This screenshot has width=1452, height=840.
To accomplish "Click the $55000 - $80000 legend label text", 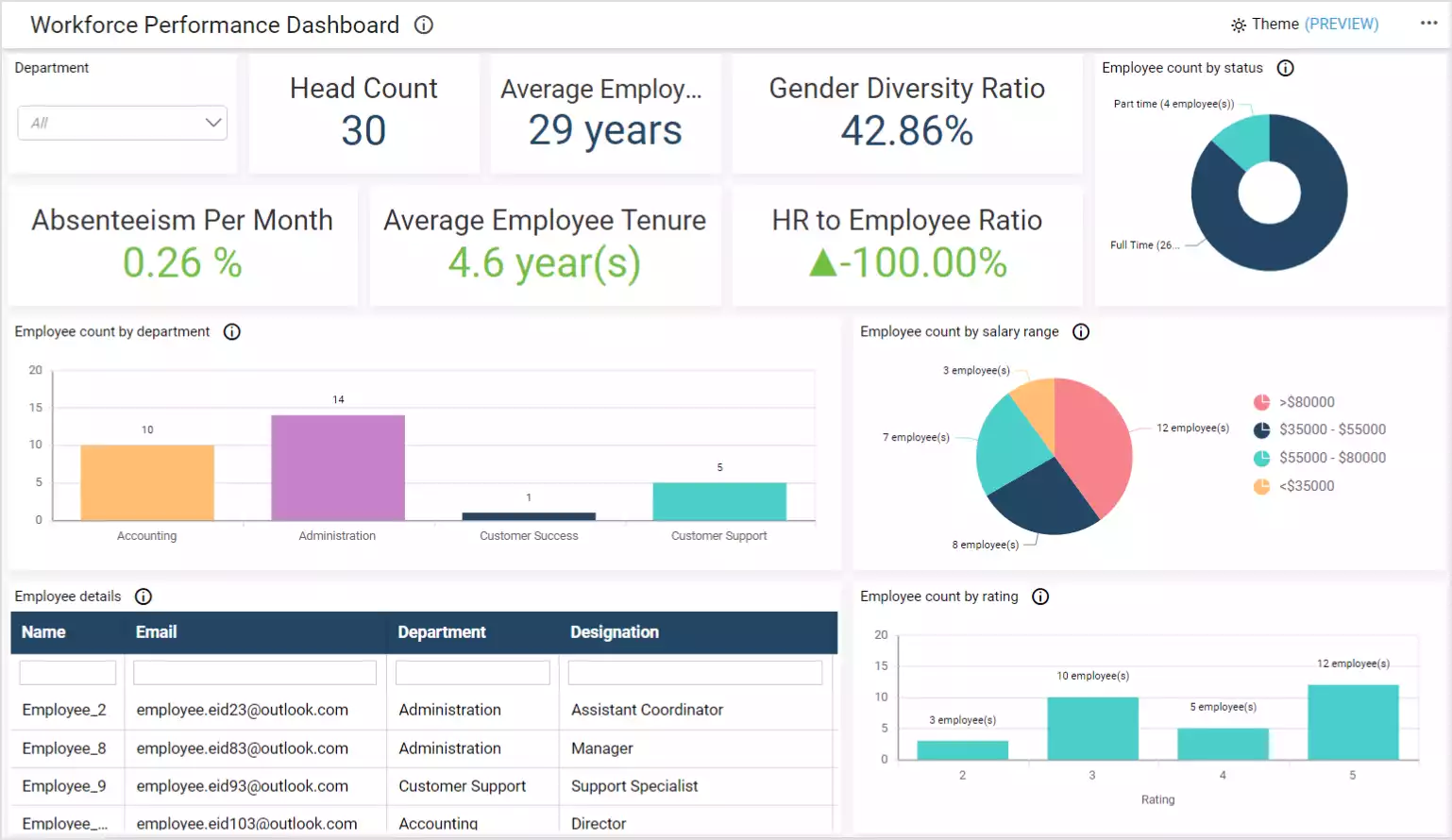I will [1333, 458].
